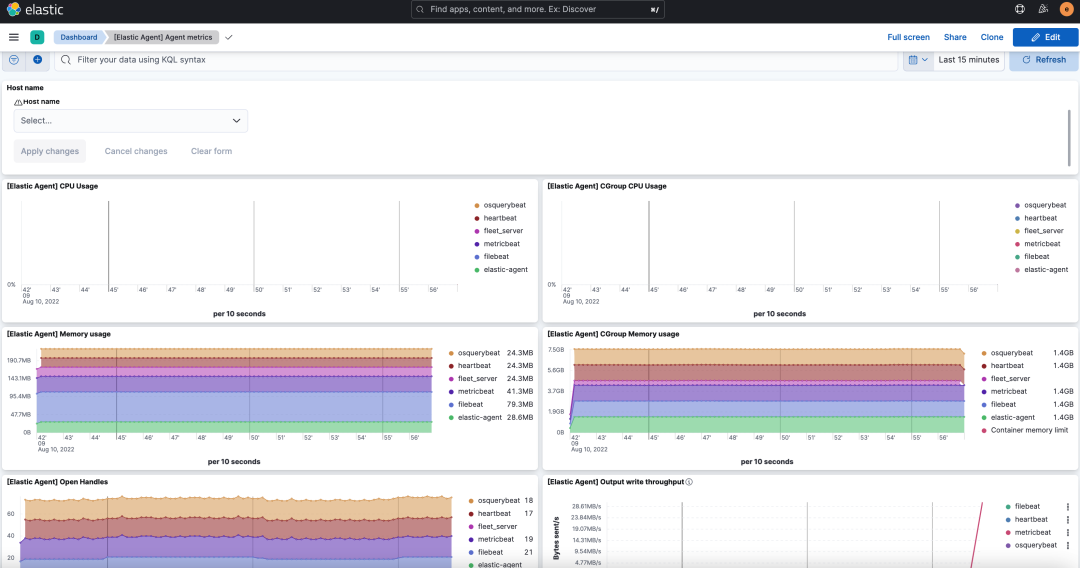Open the D space selector avatar
Viewport: 1080px width, 568px height.
tap(37, 37)
